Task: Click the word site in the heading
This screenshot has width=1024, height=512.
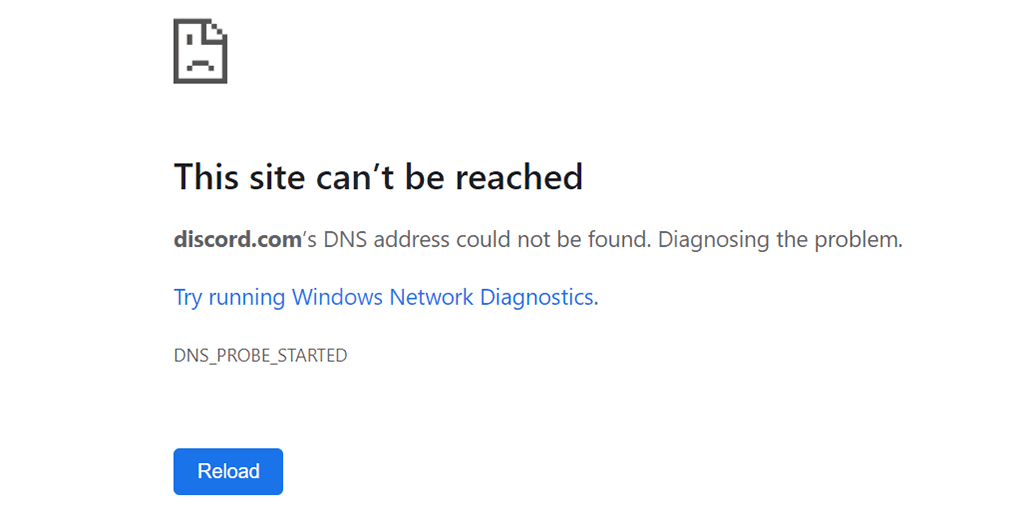Action: click(280, 177)
